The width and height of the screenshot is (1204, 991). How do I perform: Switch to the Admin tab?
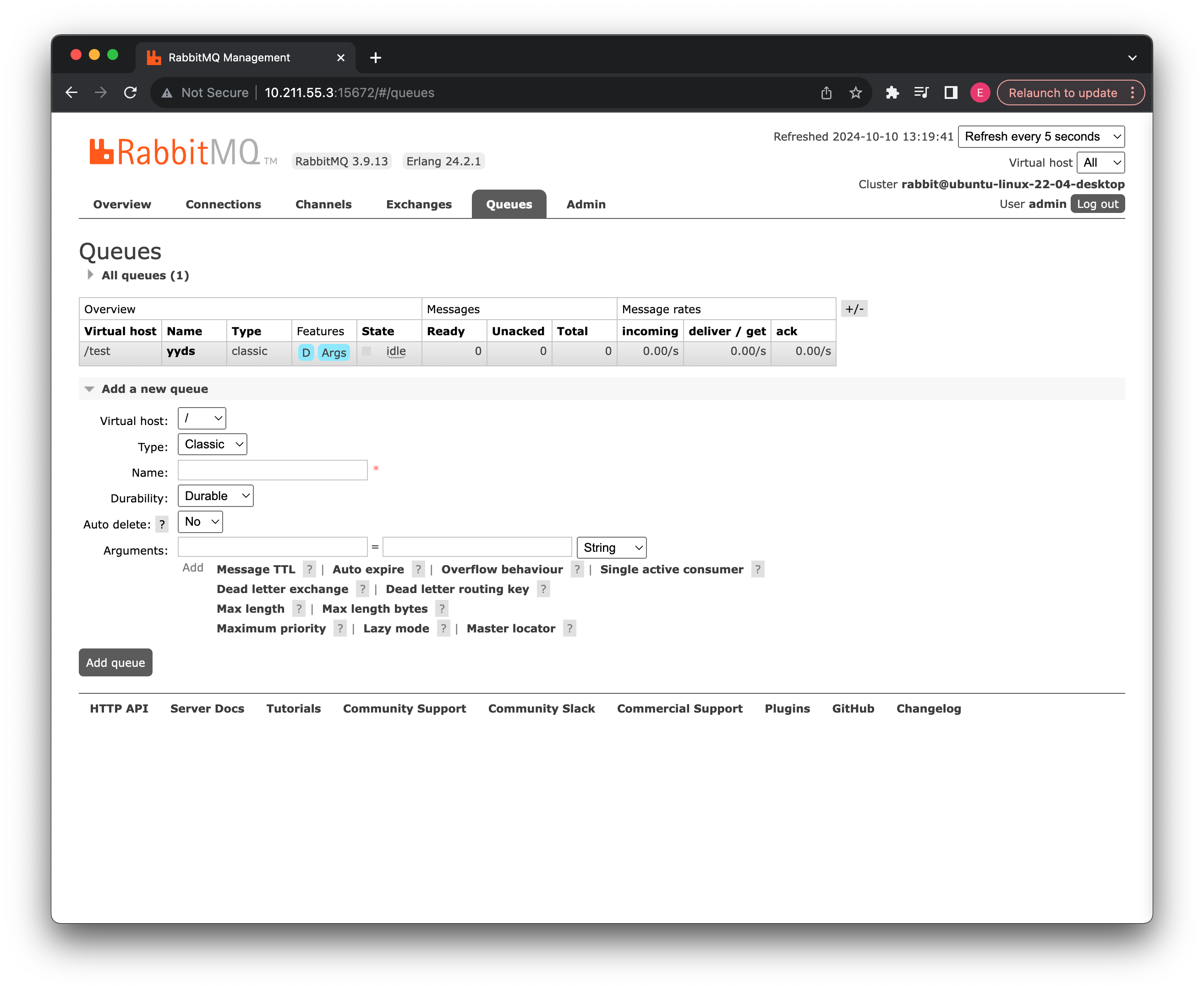586,204
